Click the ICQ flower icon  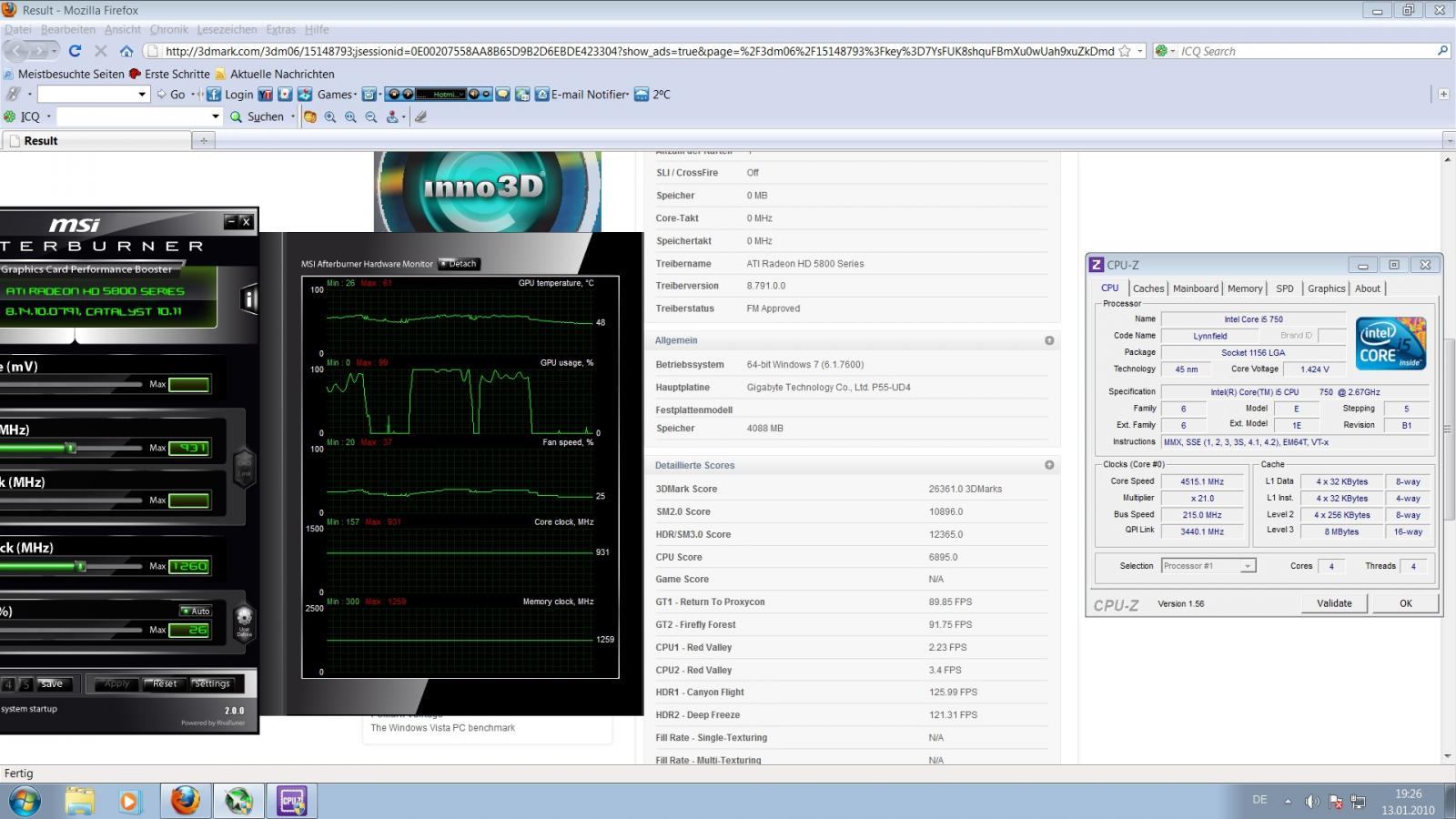(10, 116)
